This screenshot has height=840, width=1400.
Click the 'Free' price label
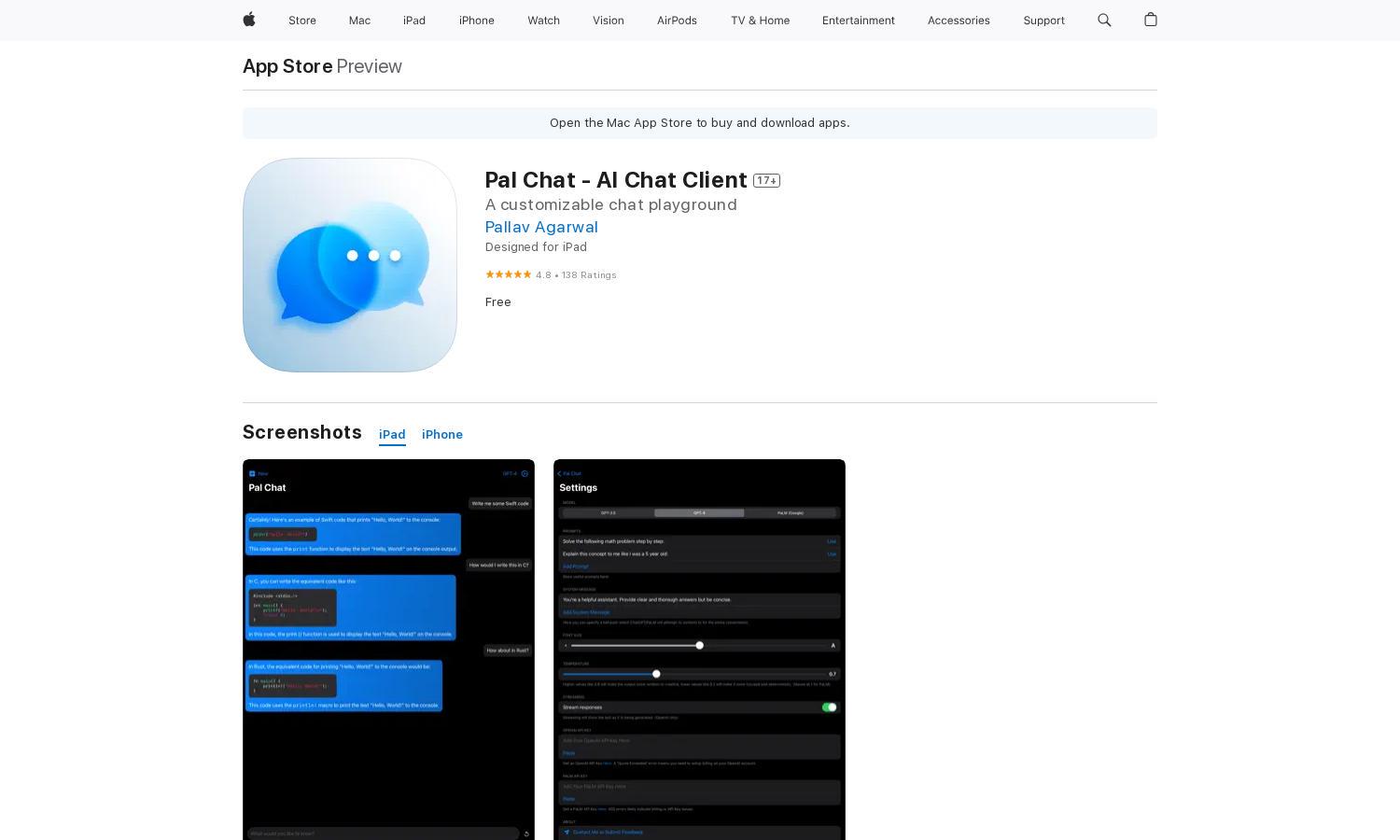pyautogui.click(x=498, y=302)
